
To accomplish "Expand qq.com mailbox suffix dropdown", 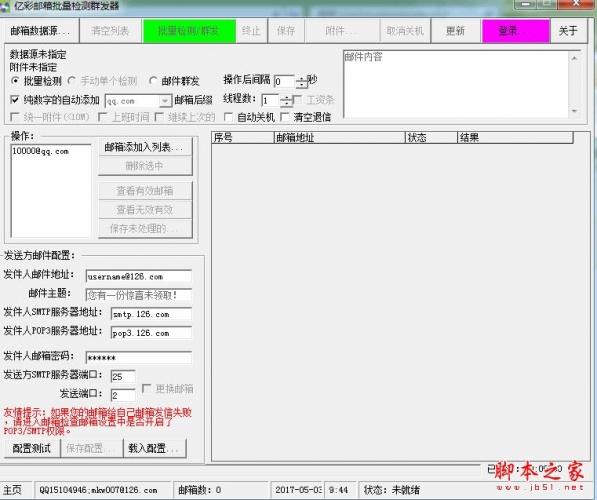I will click(165, 101).
